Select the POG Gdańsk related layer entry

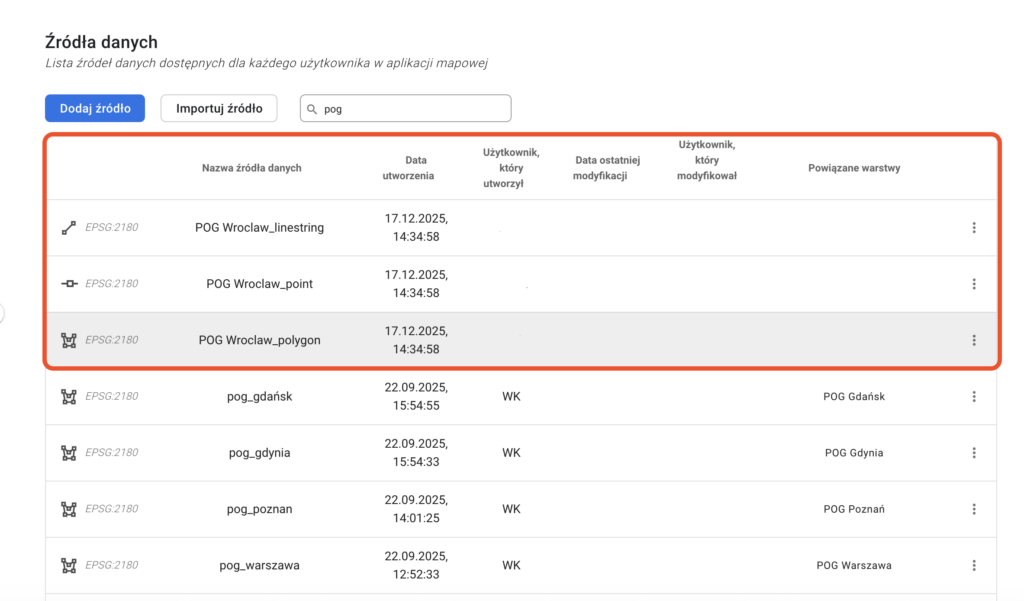(853, 396)
